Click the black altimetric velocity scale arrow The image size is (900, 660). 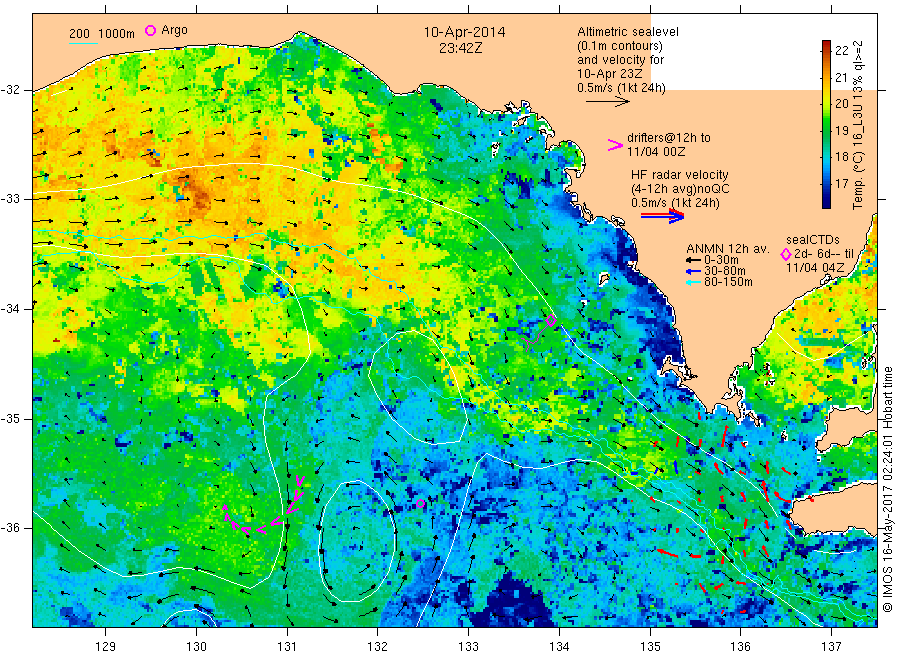click(x=607, y=102)
